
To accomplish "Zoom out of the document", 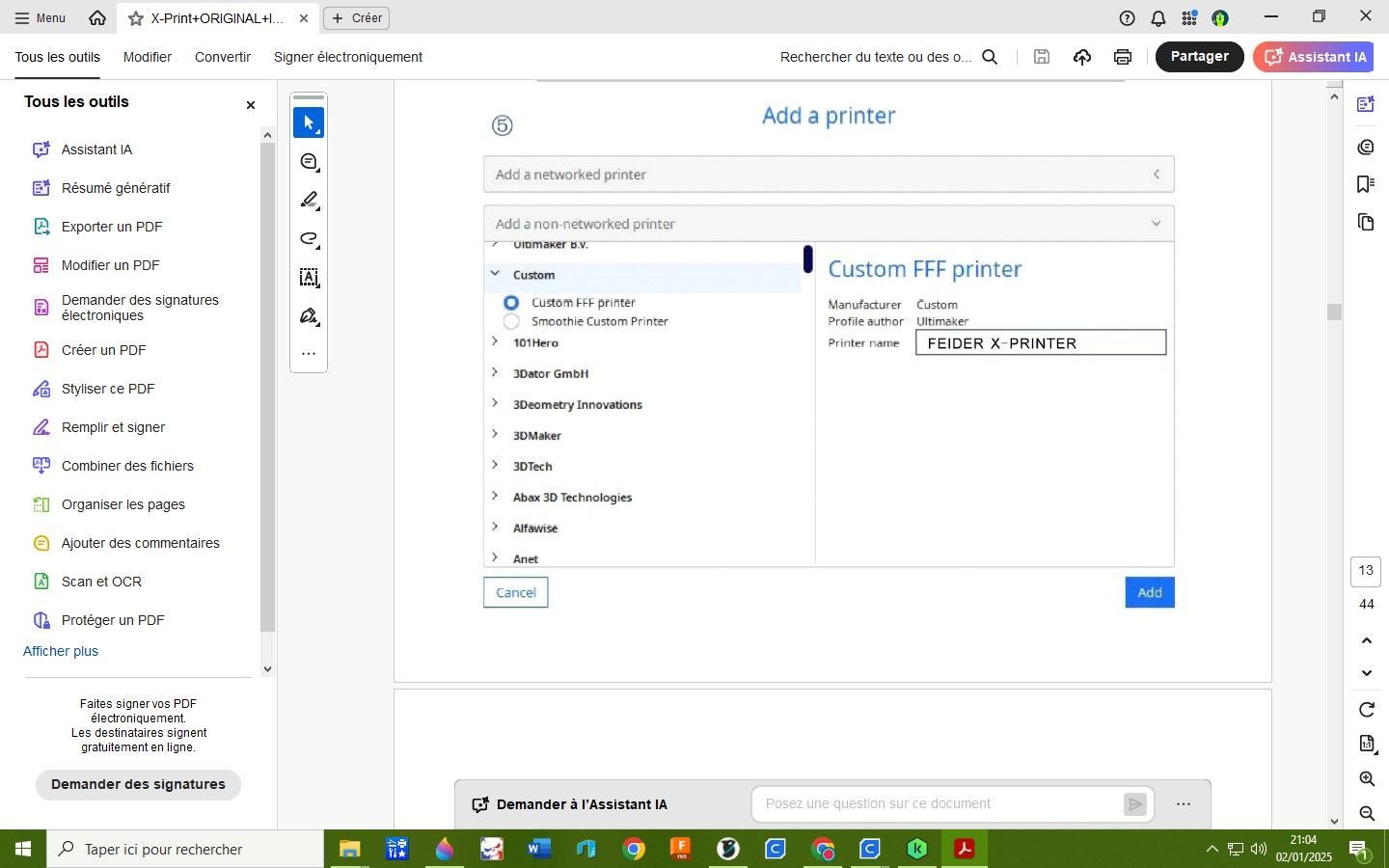I will 1367,814.
